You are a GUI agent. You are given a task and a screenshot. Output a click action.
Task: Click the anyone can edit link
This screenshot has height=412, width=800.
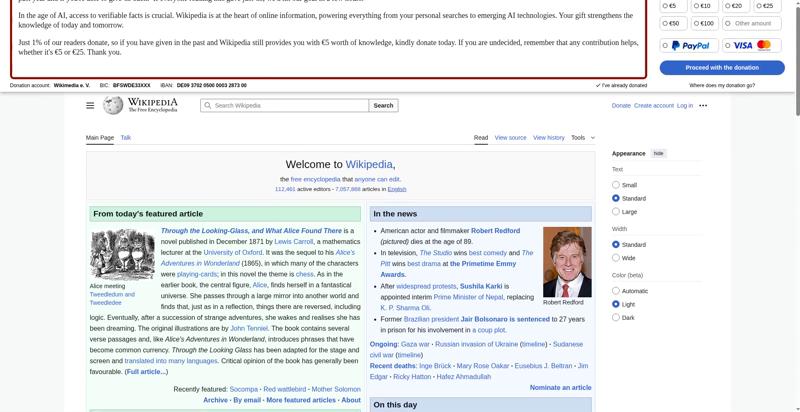(x=377, y=179)
